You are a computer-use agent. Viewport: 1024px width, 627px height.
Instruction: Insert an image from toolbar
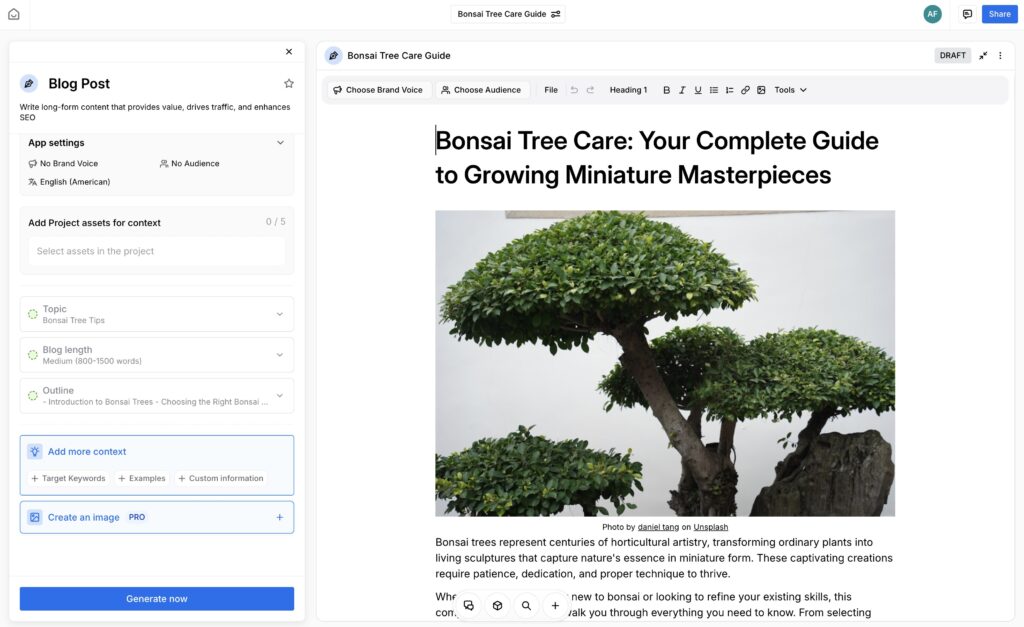761,90
